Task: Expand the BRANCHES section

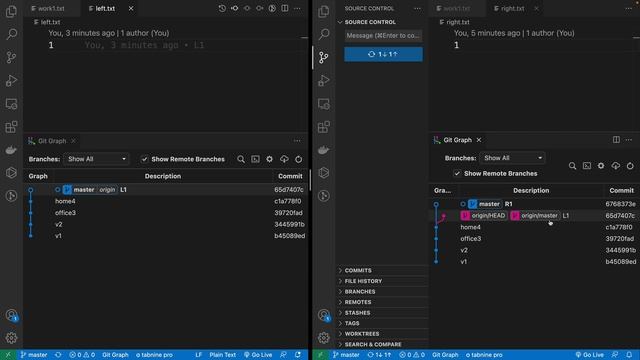Action: click(x=382, y=291)
